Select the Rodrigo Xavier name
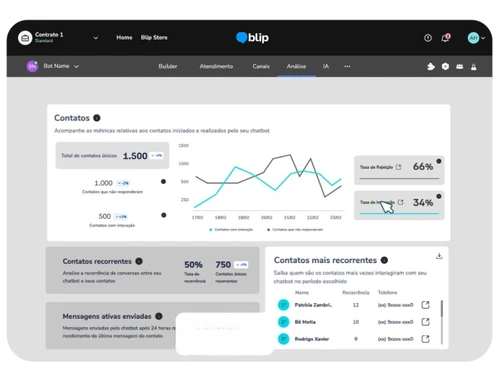 click(x=312, y=339)
